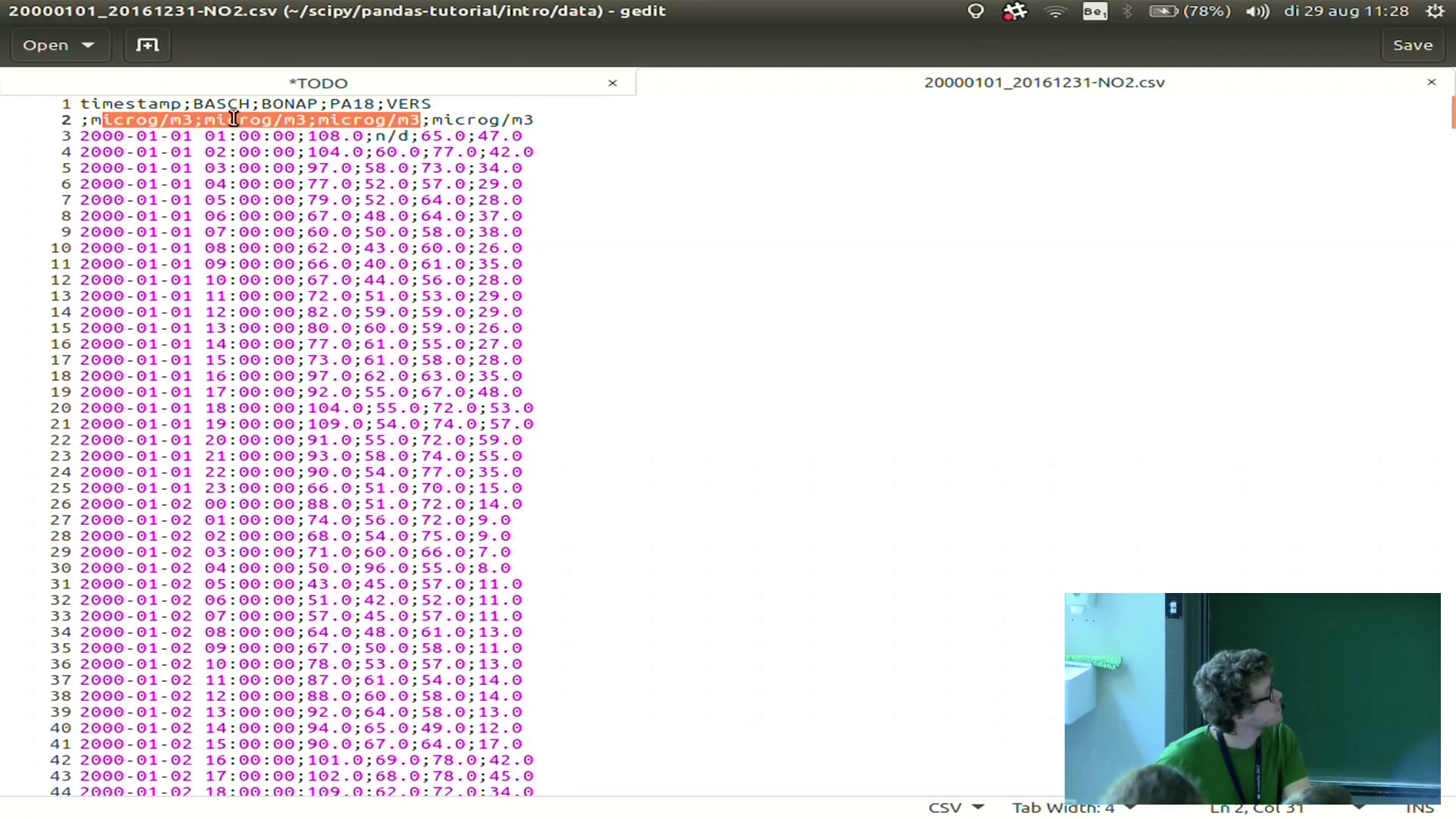Click the row for 2000-01-01 19:00:00
This screenshot has width=1456, height=819.
point(306,424)
